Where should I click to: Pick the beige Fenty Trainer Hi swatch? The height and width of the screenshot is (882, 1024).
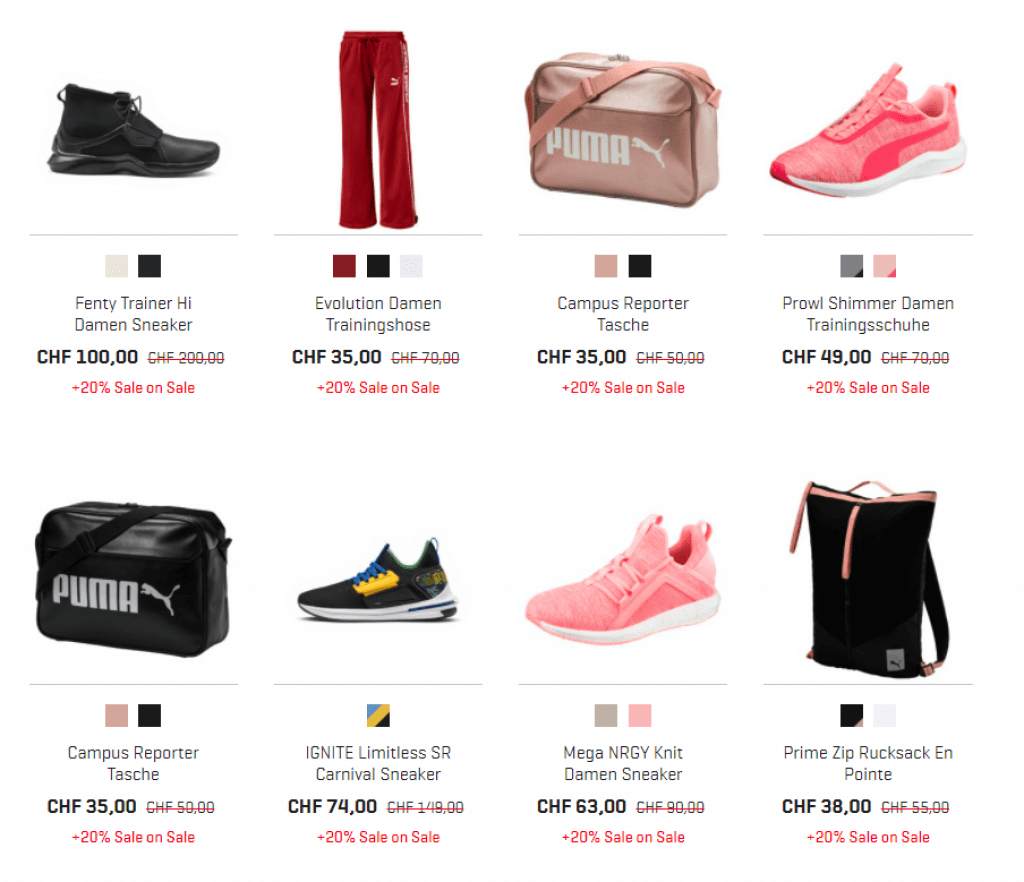coord(116,266)
